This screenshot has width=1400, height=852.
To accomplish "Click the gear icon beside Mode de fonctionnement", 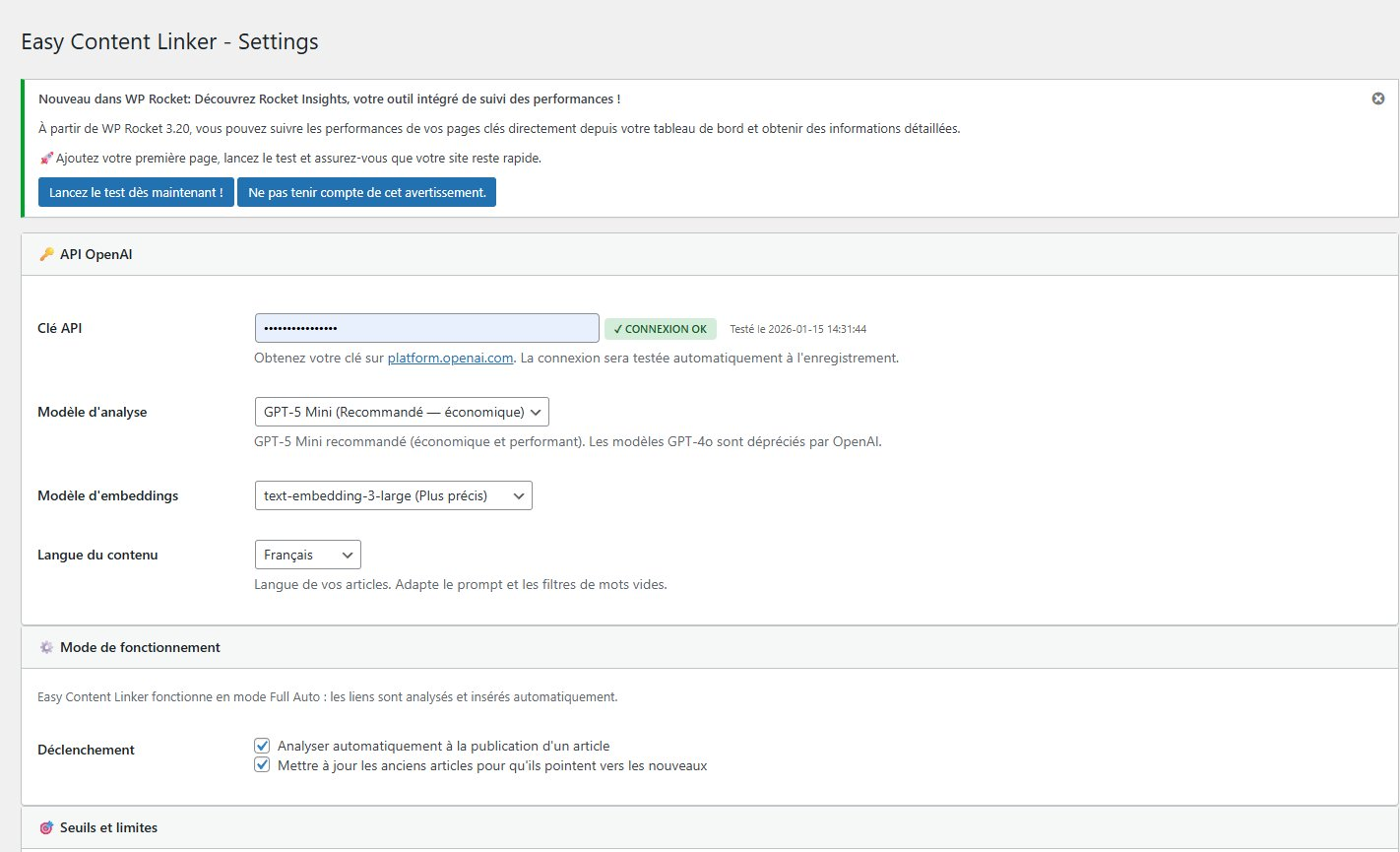I will coord(46,647).
